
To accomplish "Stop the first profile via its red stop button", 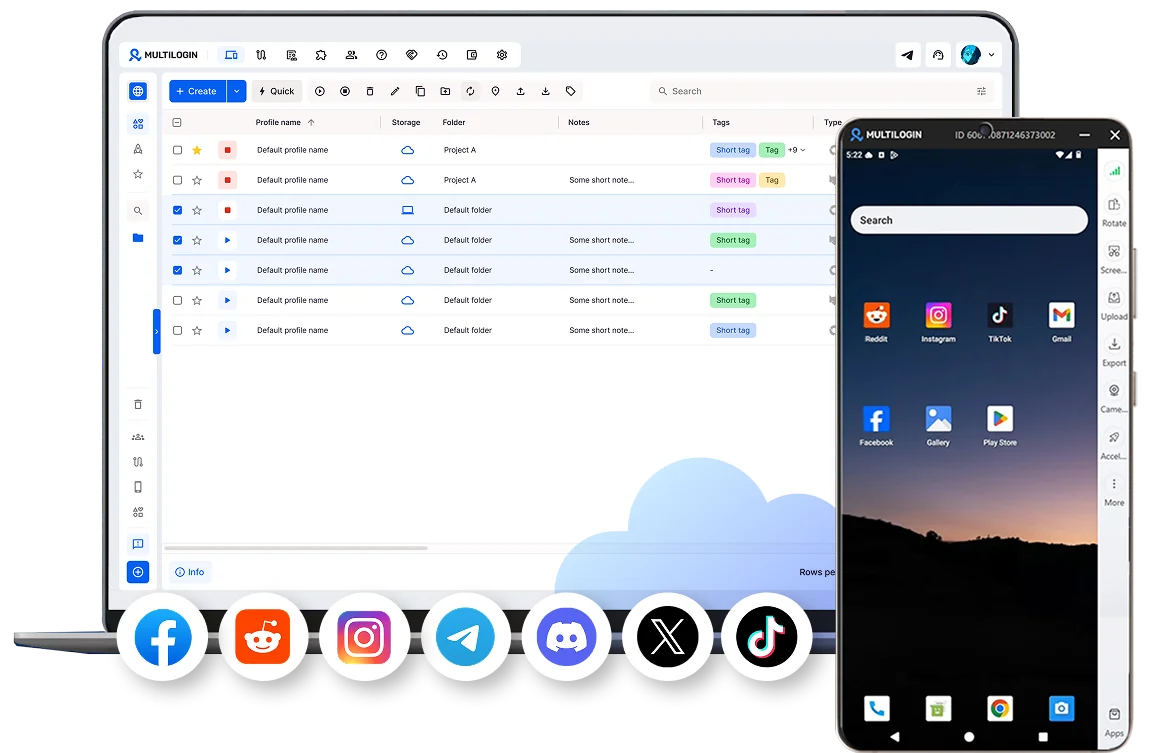I will [227, 150].
